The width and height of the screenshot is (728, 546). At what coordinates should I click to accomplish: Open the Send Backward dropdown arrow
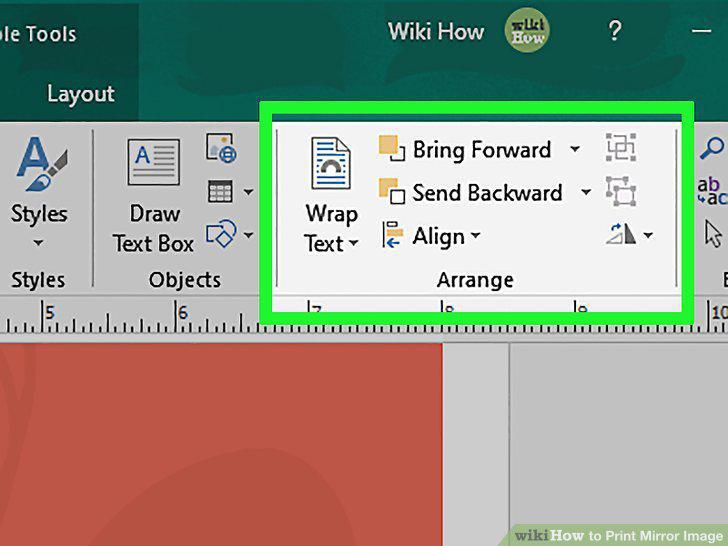pyautogui.click(x=586, y=191)
